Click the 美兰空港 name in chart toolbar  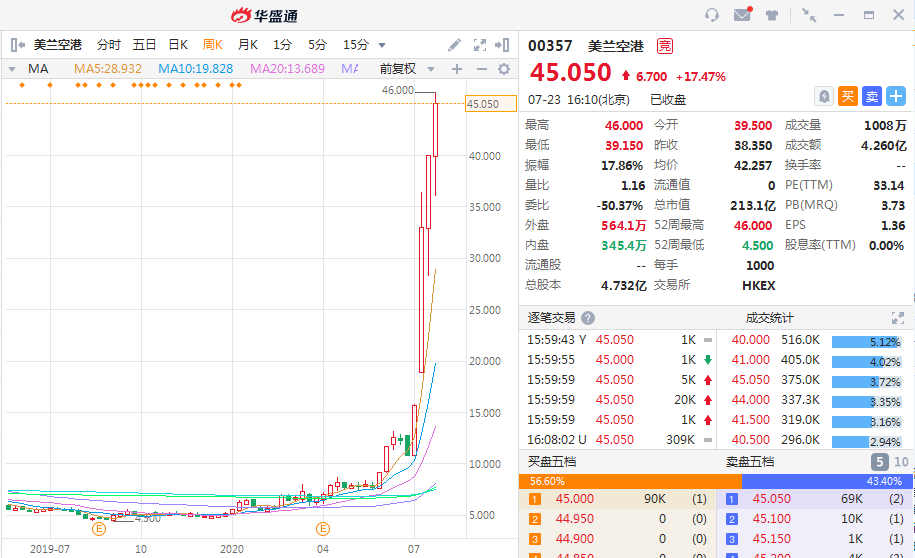[58, 45]
